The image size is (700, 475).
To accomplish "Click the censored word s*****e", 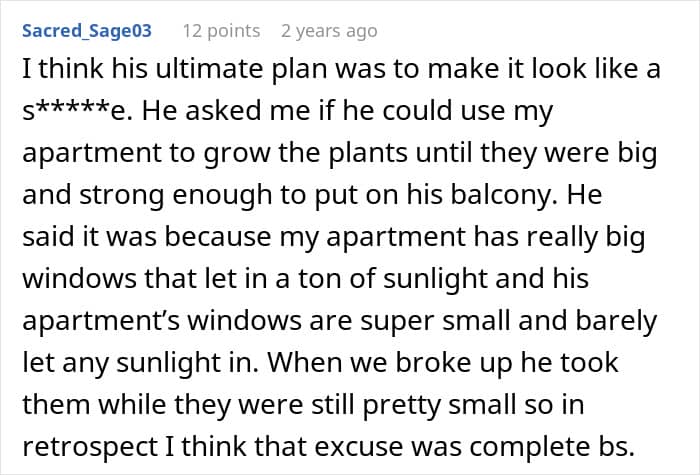I will (77, 110).
